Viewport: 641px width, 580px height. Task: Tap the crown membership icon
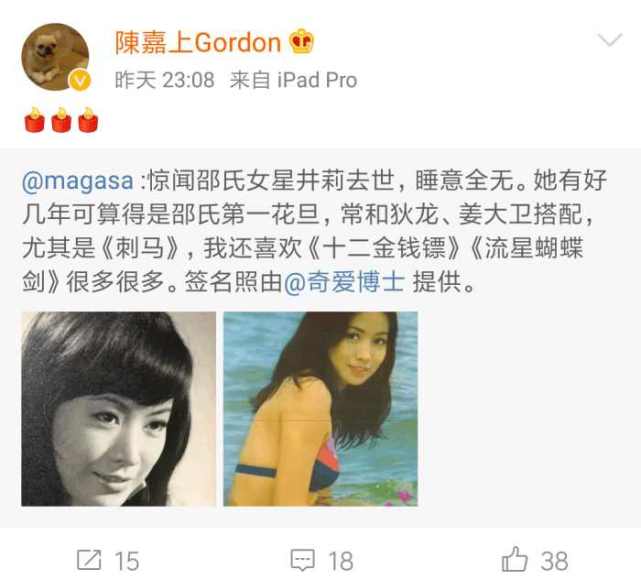point(302,41)
